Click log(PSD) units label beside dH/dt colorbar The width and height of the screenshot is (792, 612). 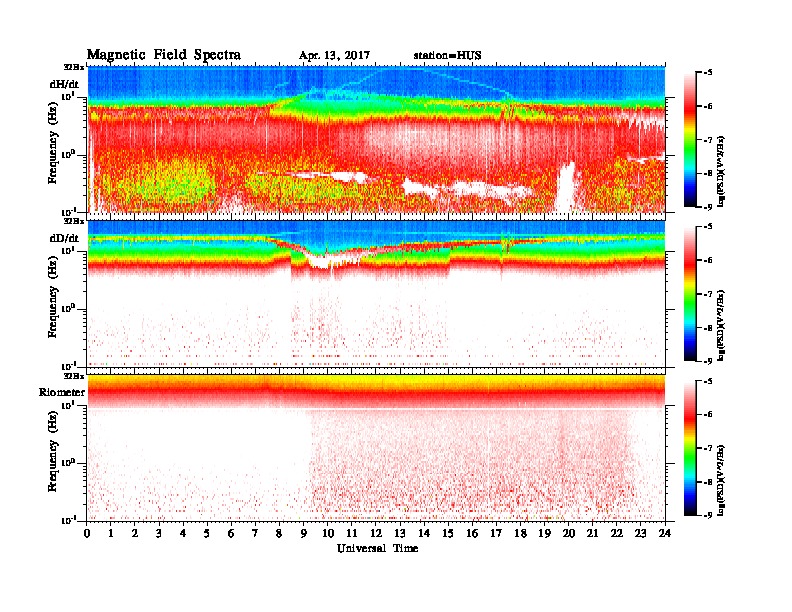(x=722, y=171)
